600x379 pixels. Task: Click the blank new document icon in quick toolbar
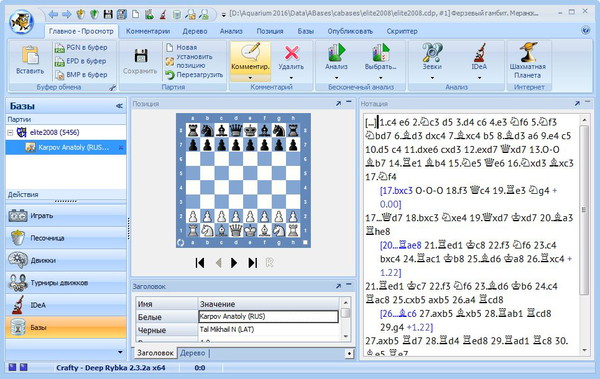click(x=135, y=15)
